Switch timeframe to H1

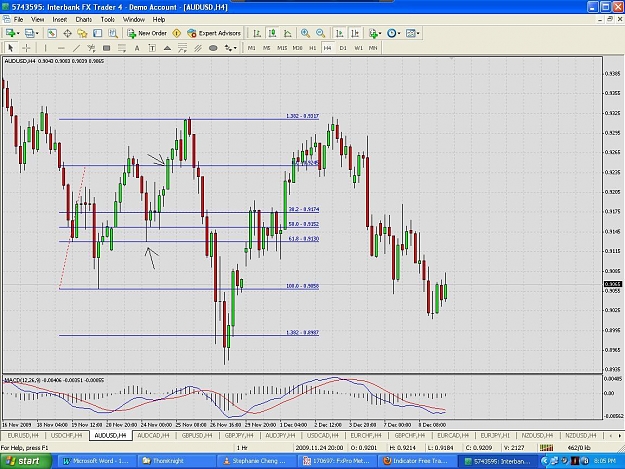(312, 48)
